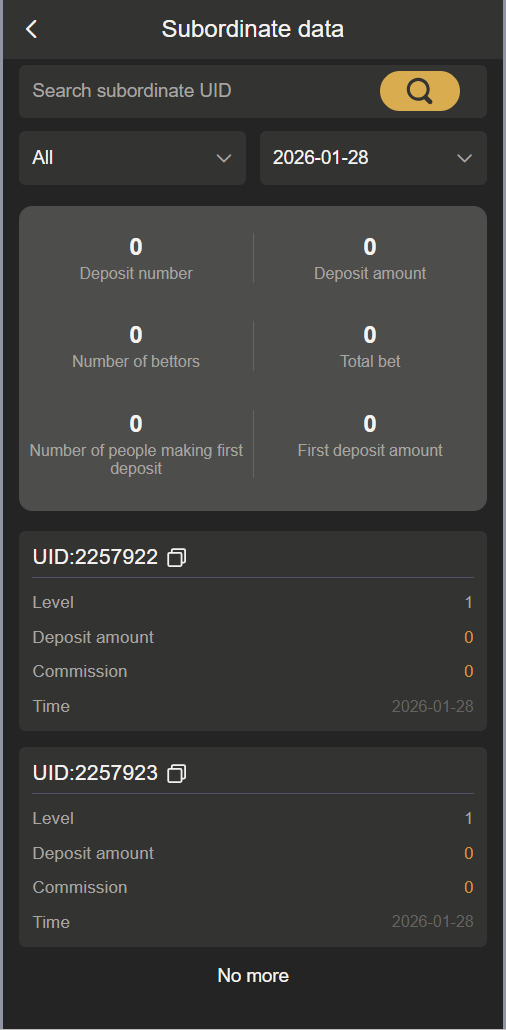Open the 2026-01-28 date dropdown
This screenshot has height=1030, width=506.
[x=373, y=158]
